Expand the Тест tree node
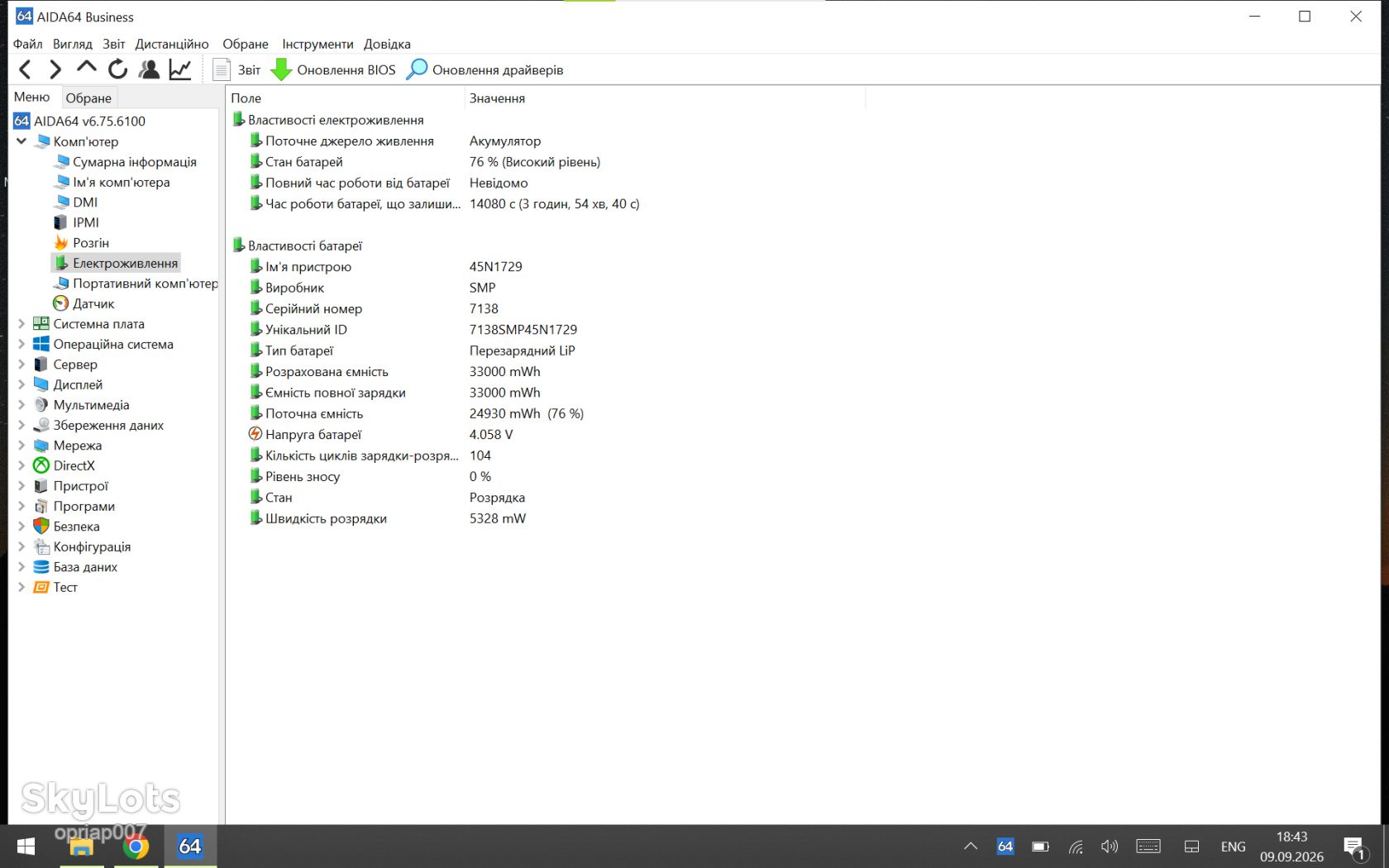 (21, 587)
